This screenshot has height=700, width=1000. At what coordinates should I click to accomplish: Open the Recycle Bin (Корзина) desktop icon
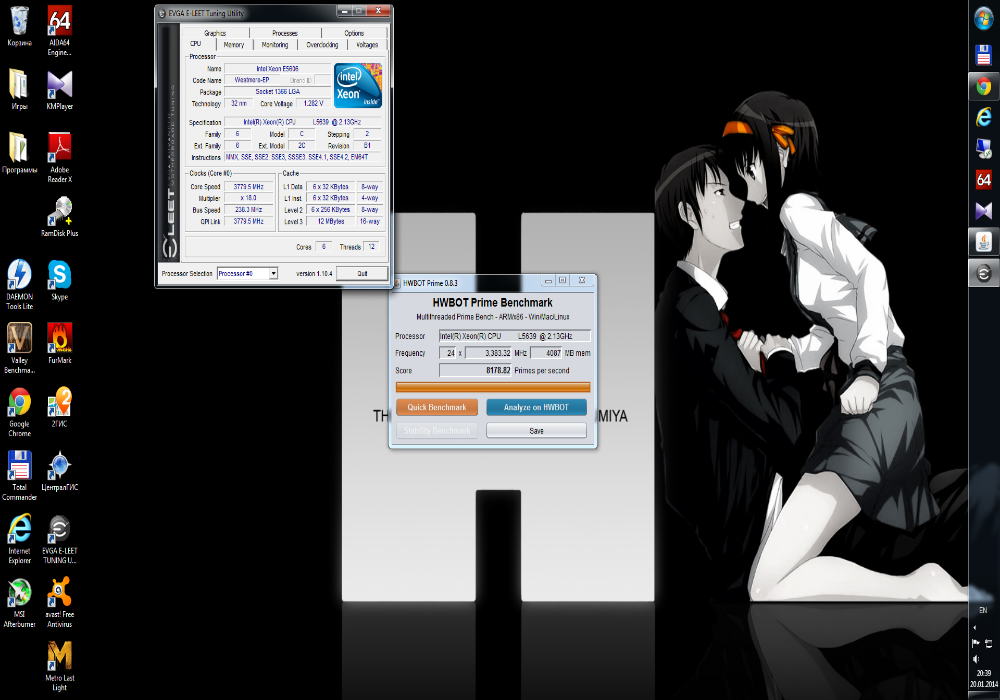[19, 27]
